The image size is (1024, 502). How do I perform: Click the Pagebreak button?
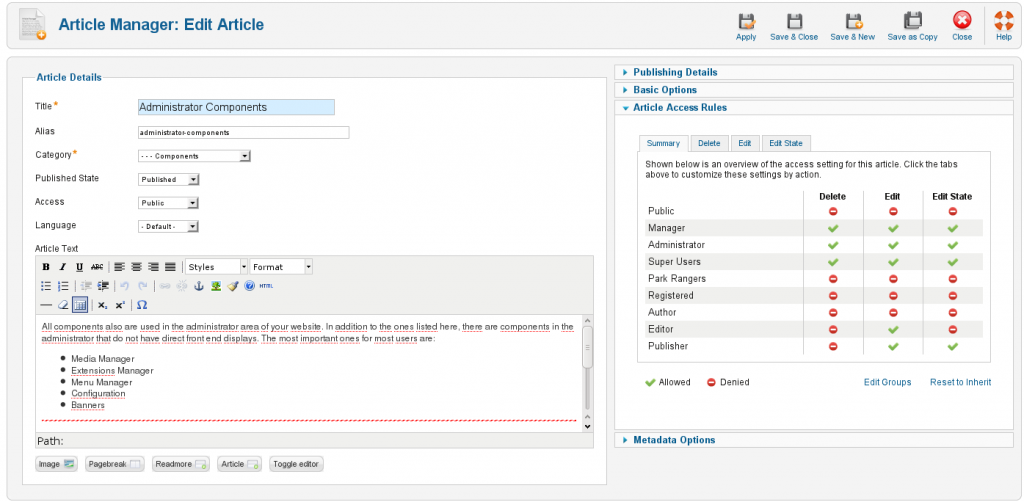pyautogui.click(x=114, y=464)
